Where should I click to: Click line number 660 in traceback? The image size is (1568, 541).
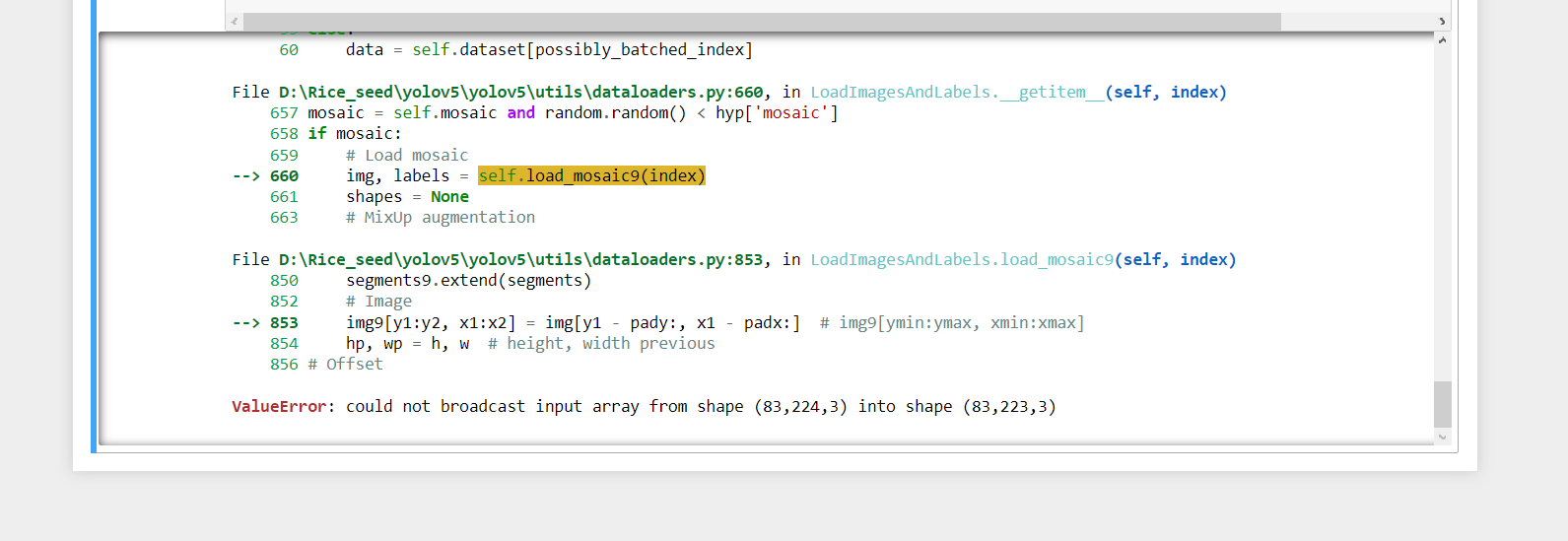click(284, 175)
